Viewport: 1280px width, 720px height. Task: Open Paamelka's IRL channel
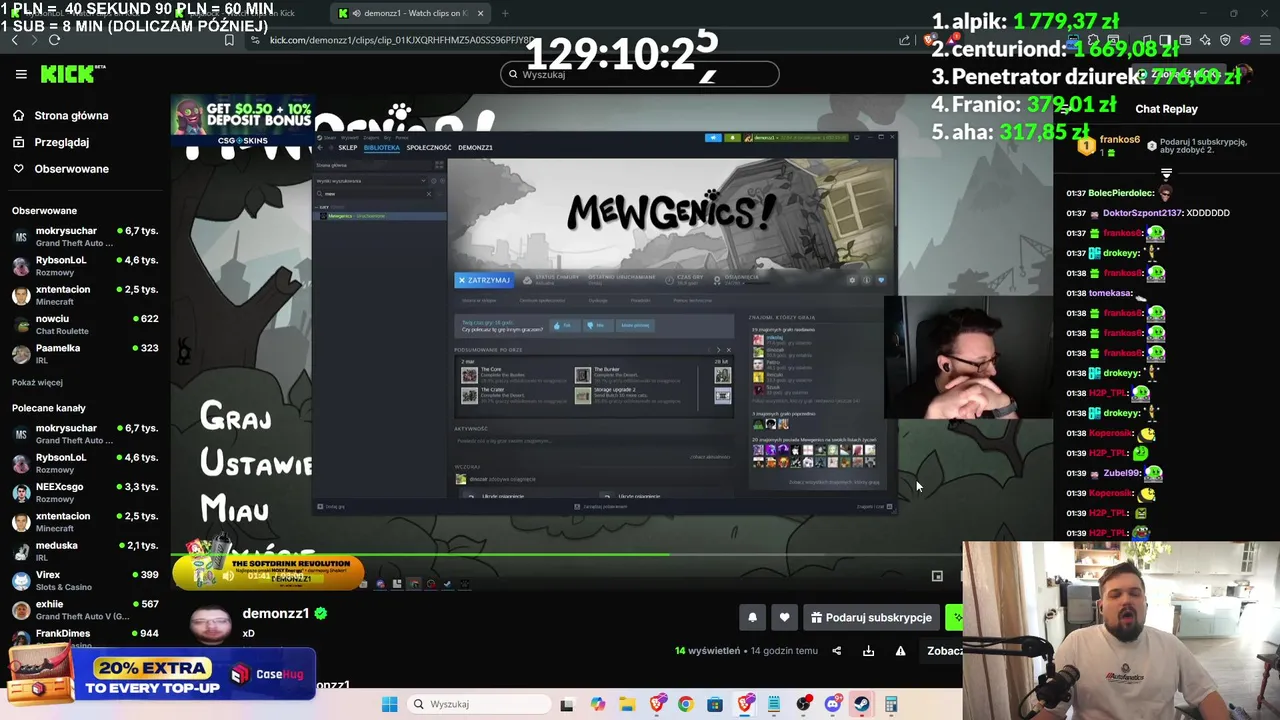[x=85, y=354]
